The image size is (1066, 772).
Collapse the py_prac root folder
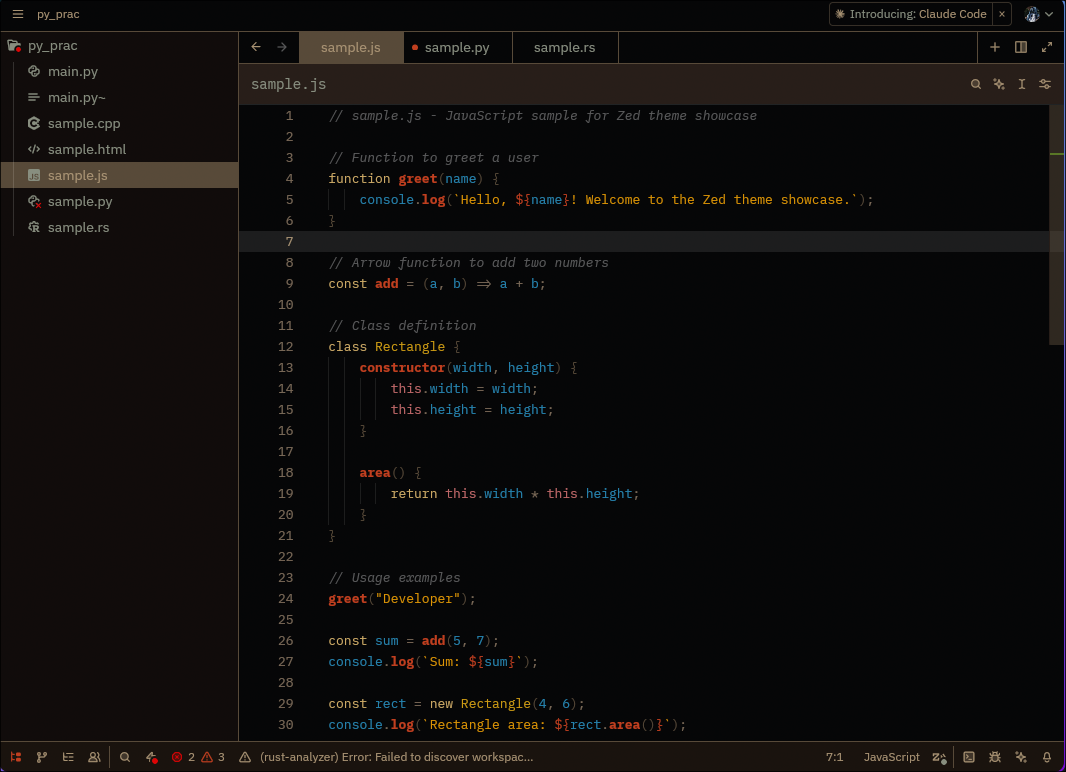(119, 46)
